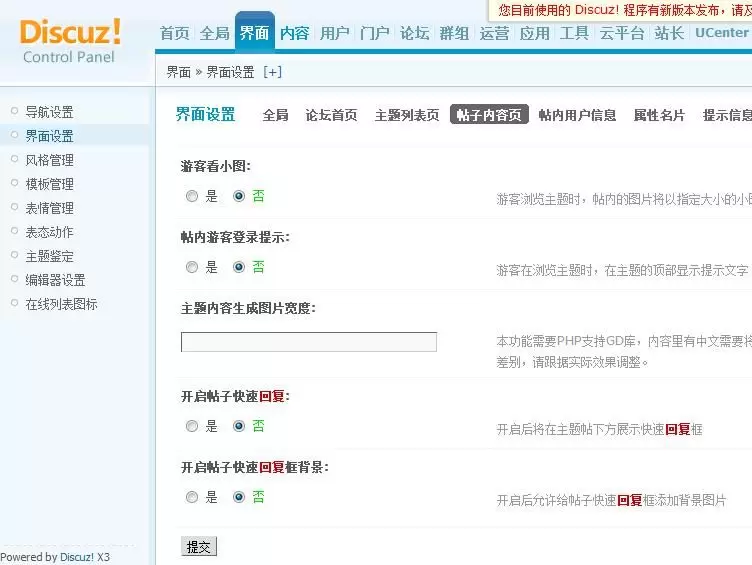
Task: Open 在线列表图标 in the sidebar
Action: coord(61,304)
